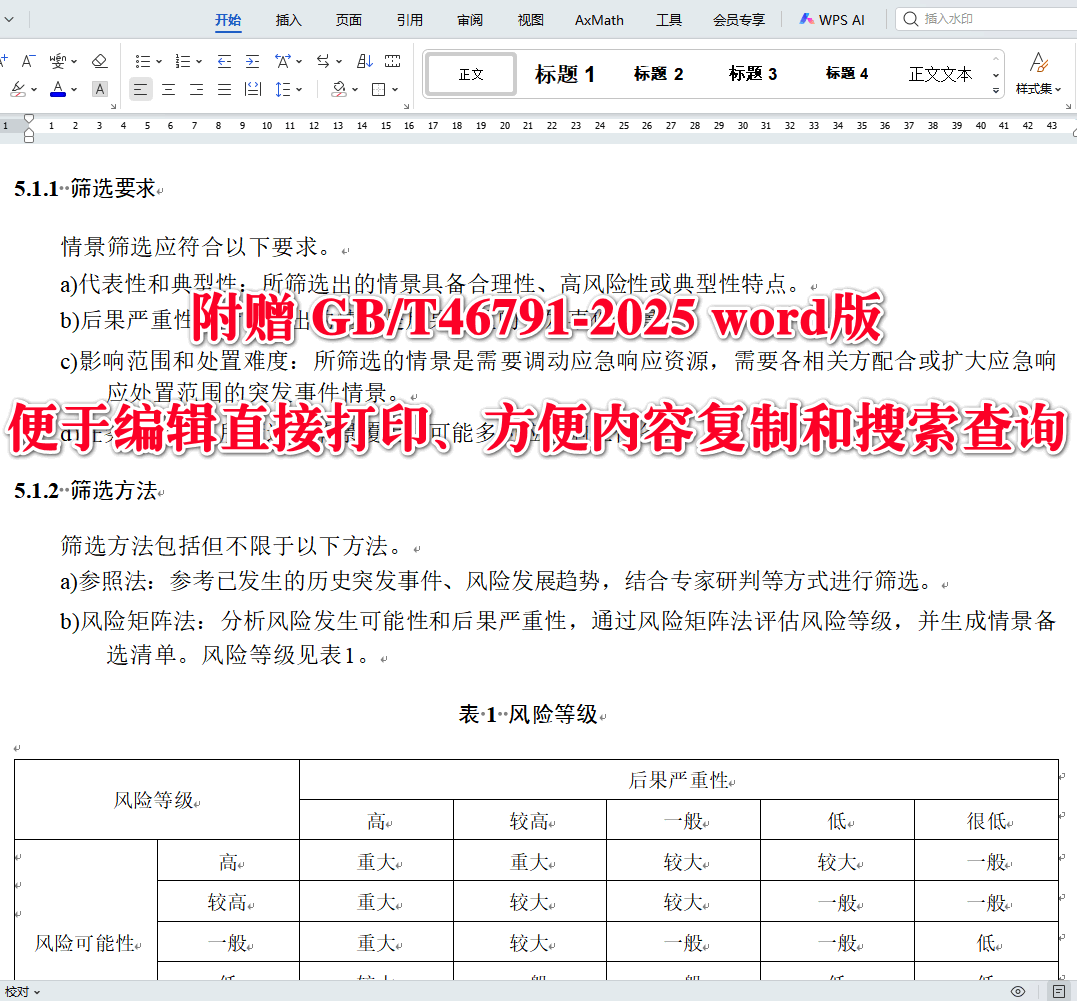Click the sort paragraphs icon
The width and height of the screenshot is (1077, 1001).
(x=364, y=60)
